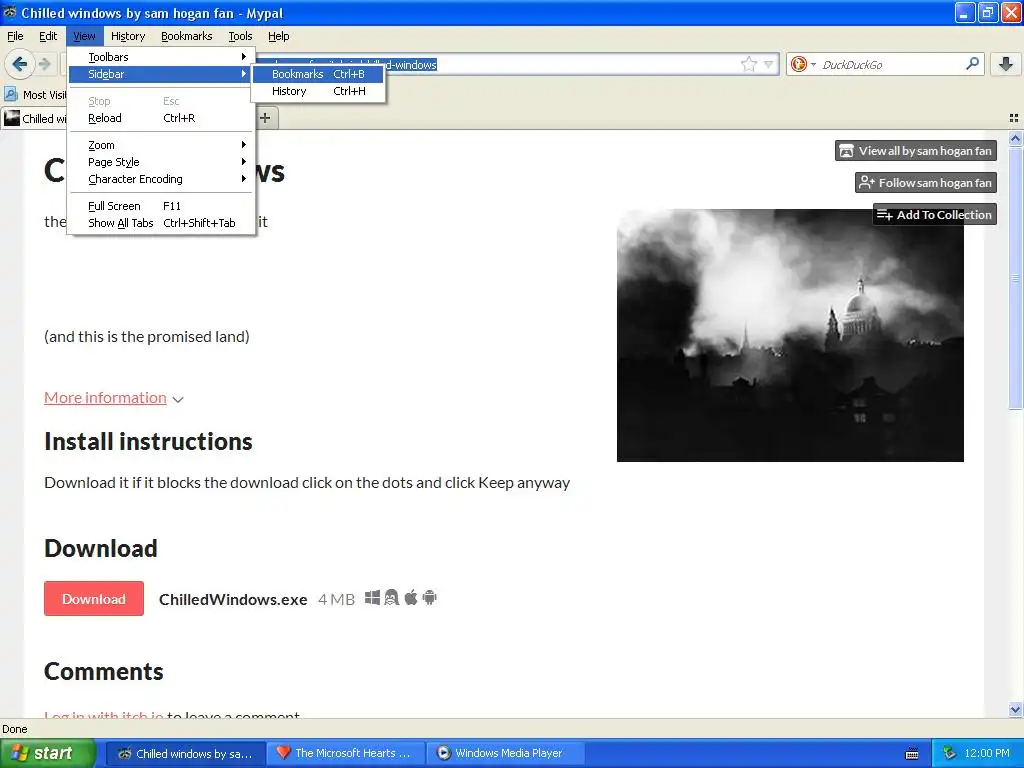The image size is (1024, 768).
Task: Expand the Toolbars submenu
Action: [161, 57]
